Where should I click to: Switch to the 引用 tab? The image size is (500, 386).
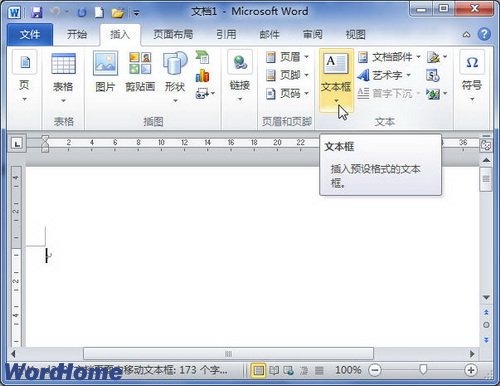(x=226, y=34)
